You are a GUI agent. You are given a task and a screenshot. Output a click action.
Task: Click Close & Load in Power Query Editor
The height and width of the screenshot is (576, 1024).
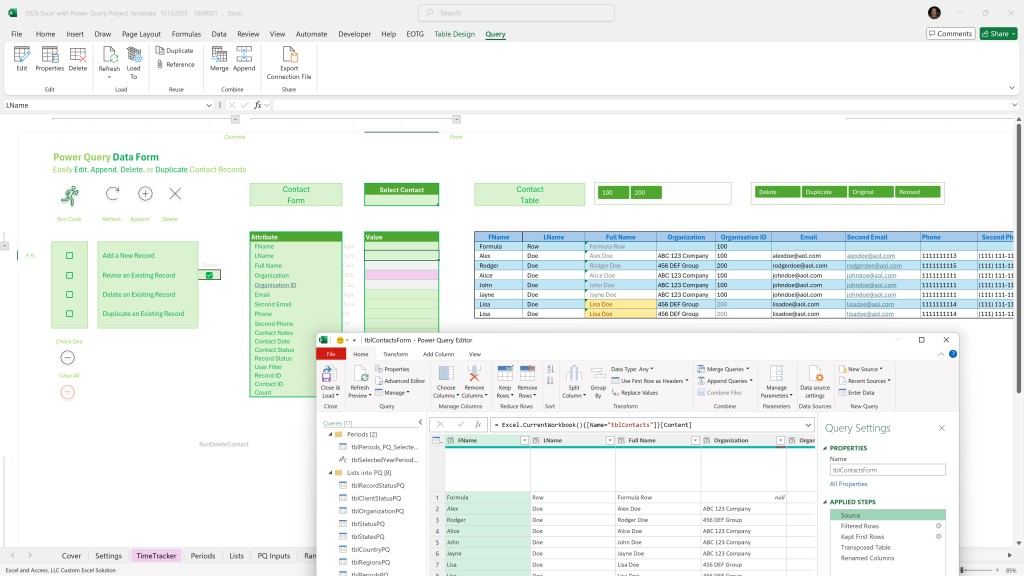click(x=330, y=382)
